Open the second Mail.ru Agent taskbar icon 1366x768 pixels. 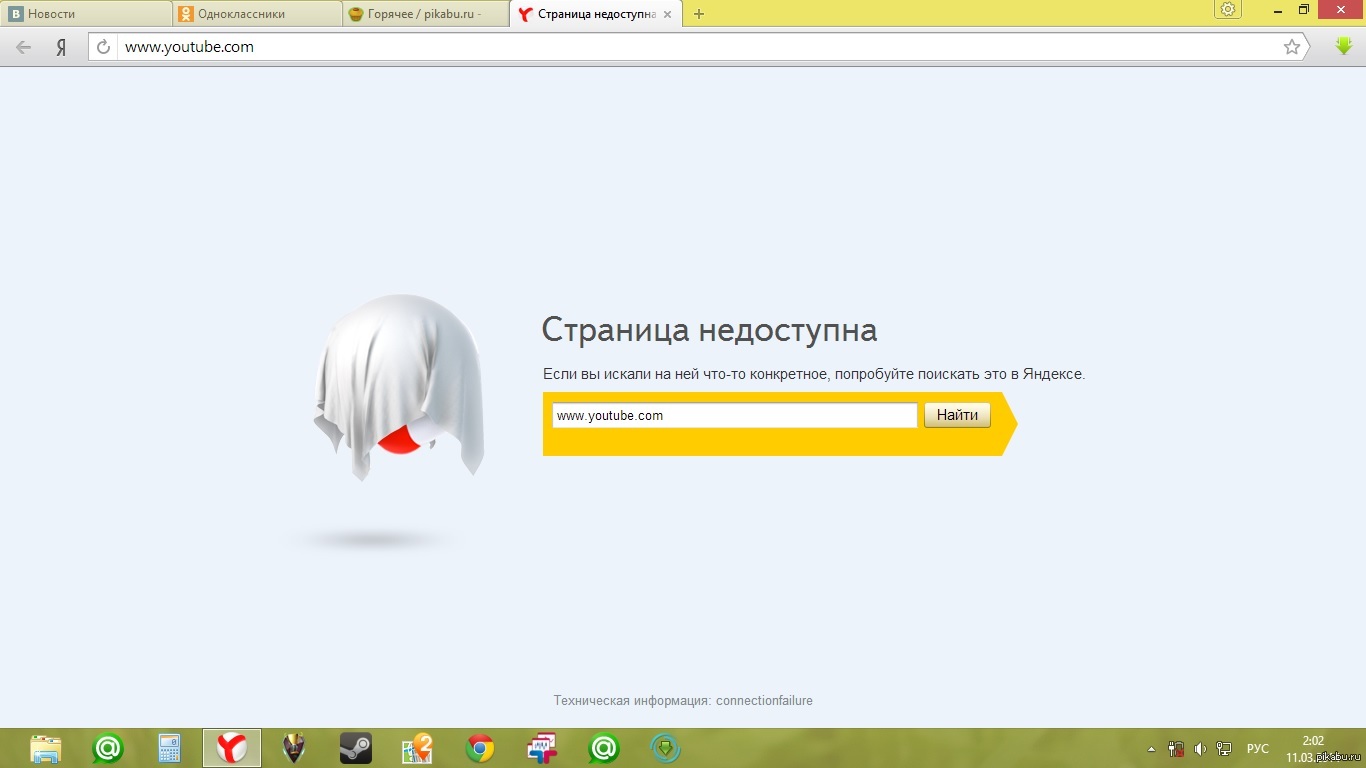(x=603, y=748)
